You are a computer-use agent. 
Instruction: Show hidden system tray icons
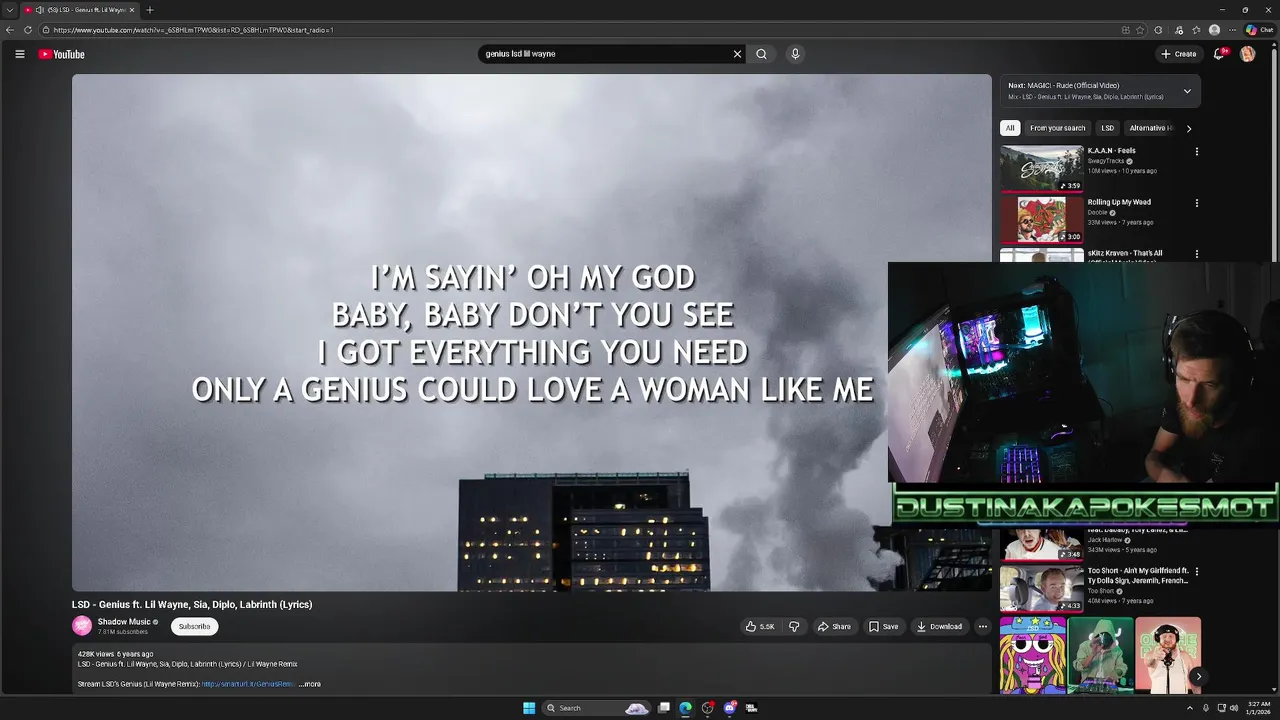click(1189, 708)
